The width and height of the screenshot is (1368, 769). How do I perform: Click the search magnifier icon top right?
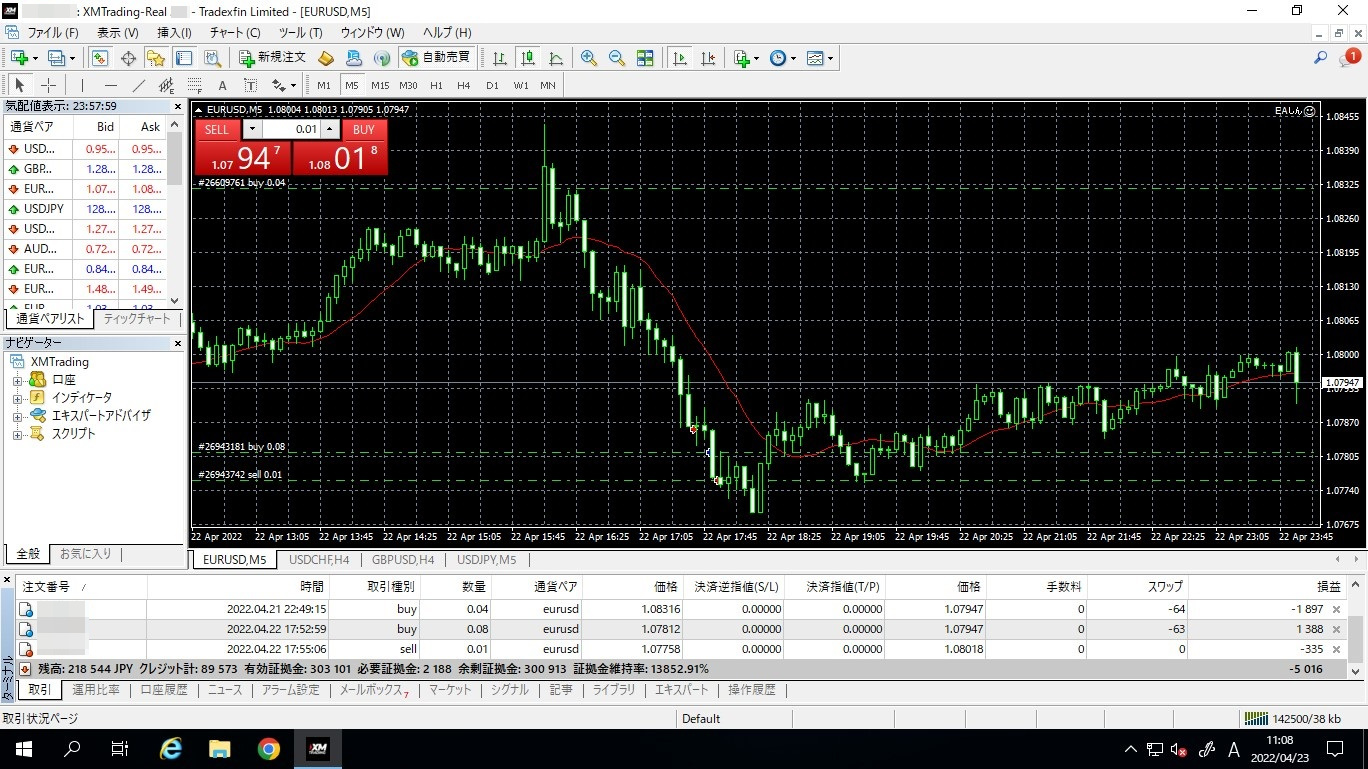click(1320, 58)
